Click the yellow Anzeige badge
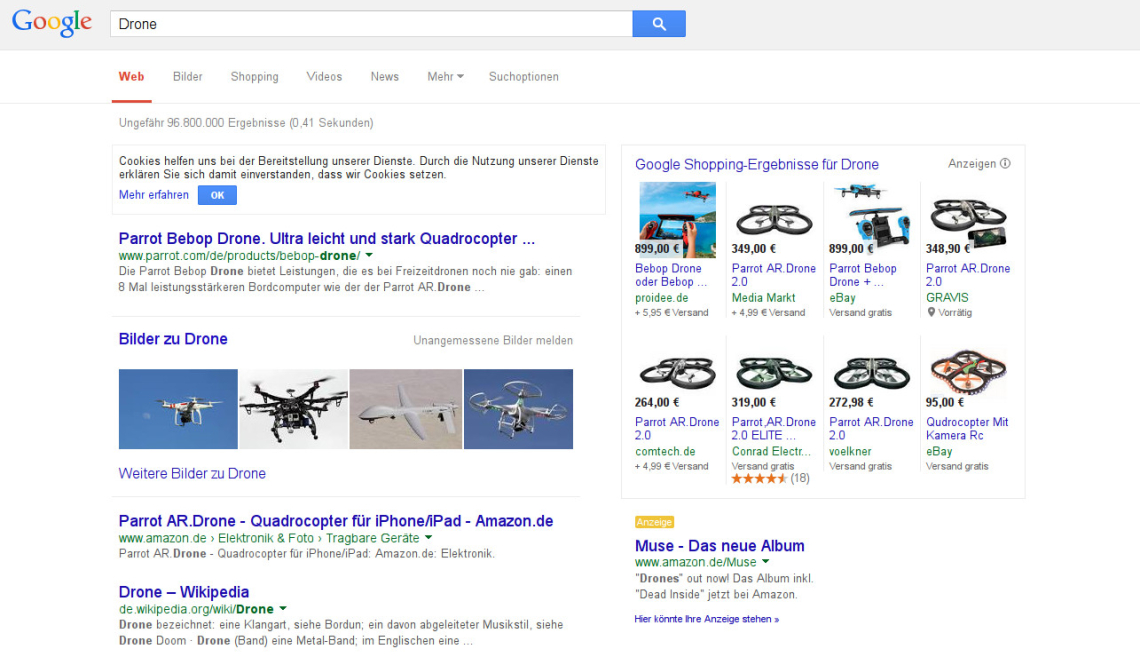The width and height of the screenshot is (1140, 660). [654, 522]
